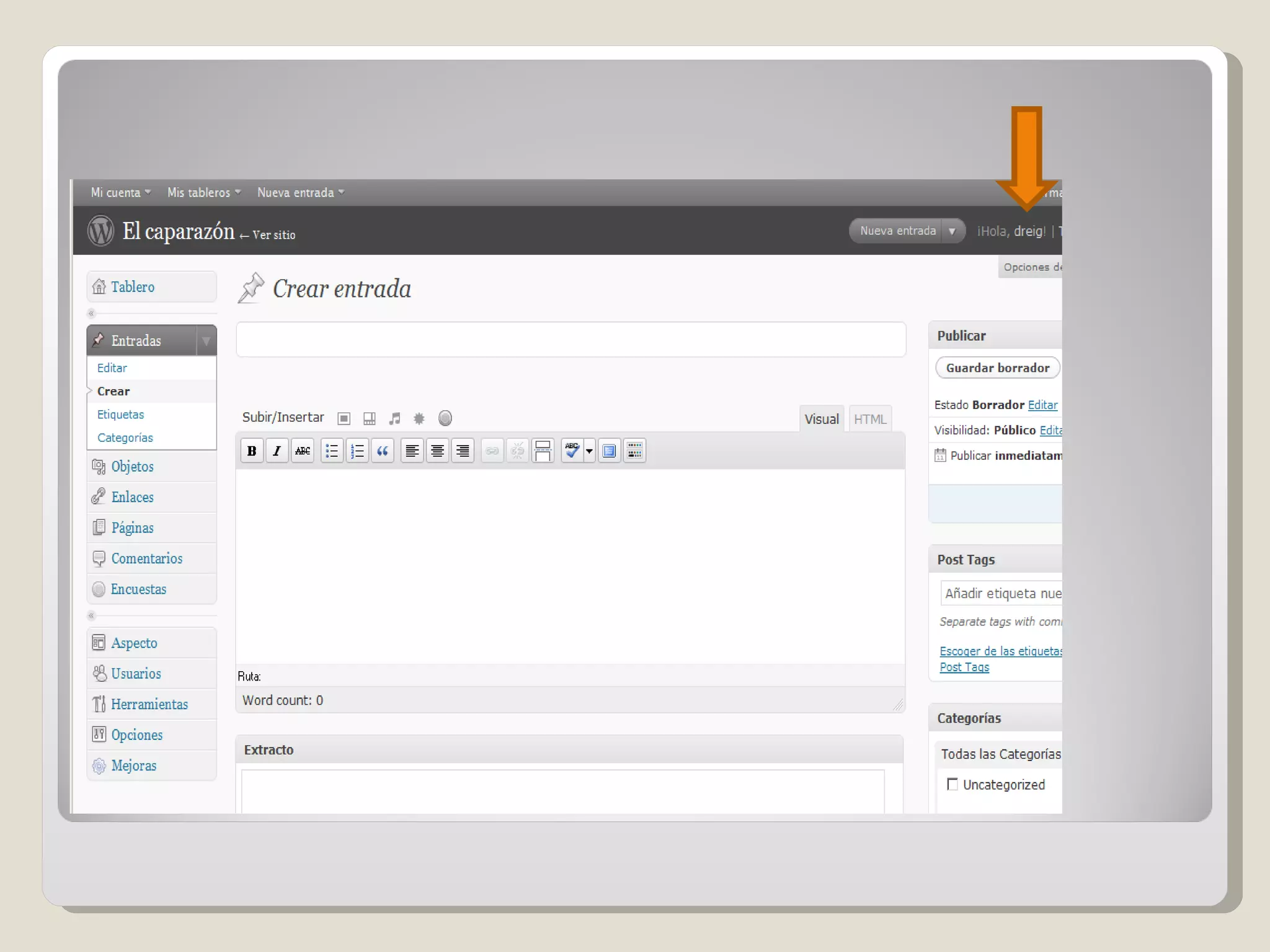Viewport: 1270px width, 952px height.
Task: Check the Uncategorized category box
Action: (x=952, y=784)
